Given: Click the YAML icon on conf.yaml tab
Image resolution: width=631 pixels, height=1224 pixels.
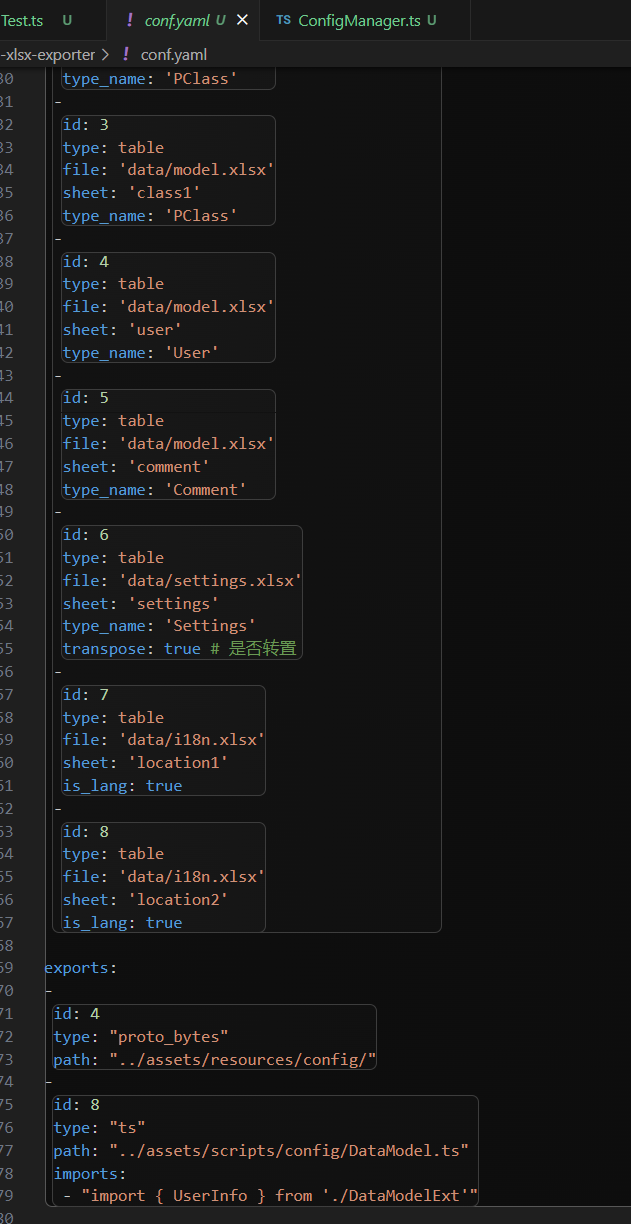Looking at the screenshot, I should tap(129, 20).
